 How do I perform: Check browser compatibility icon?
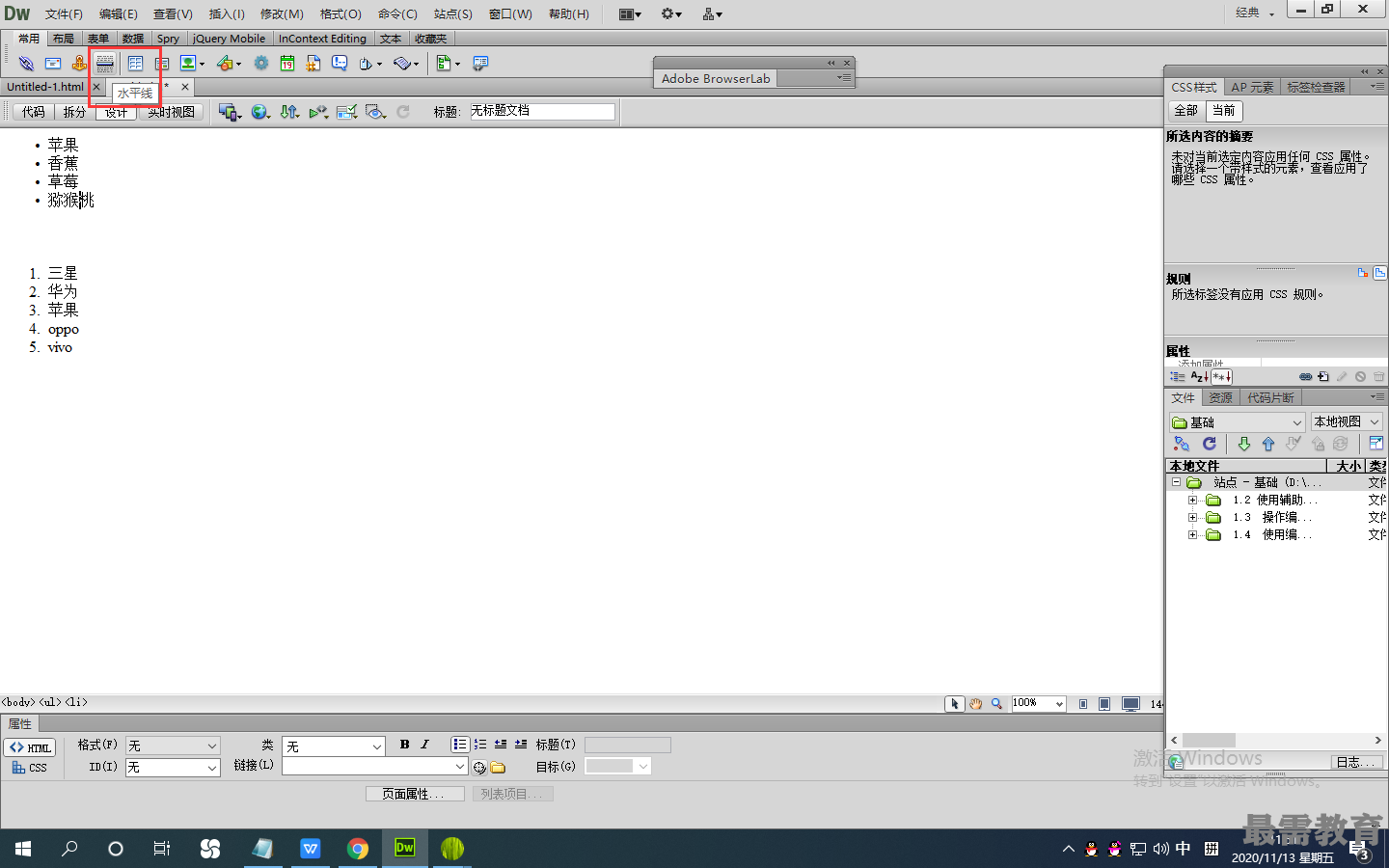346,112
